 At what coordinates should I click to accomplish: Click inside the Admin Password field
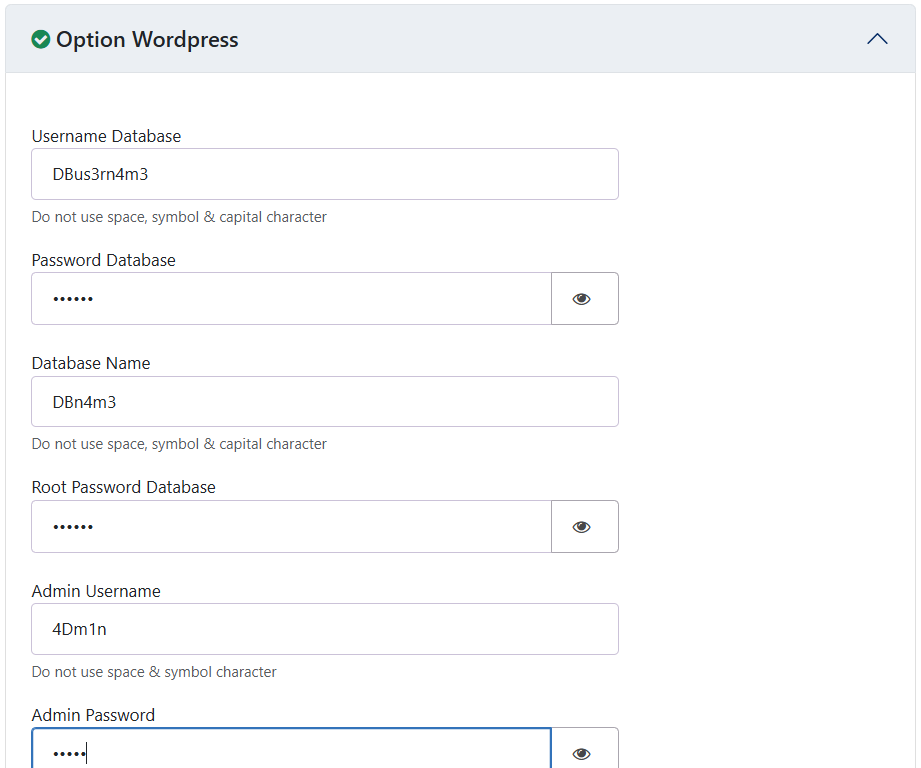291,753
